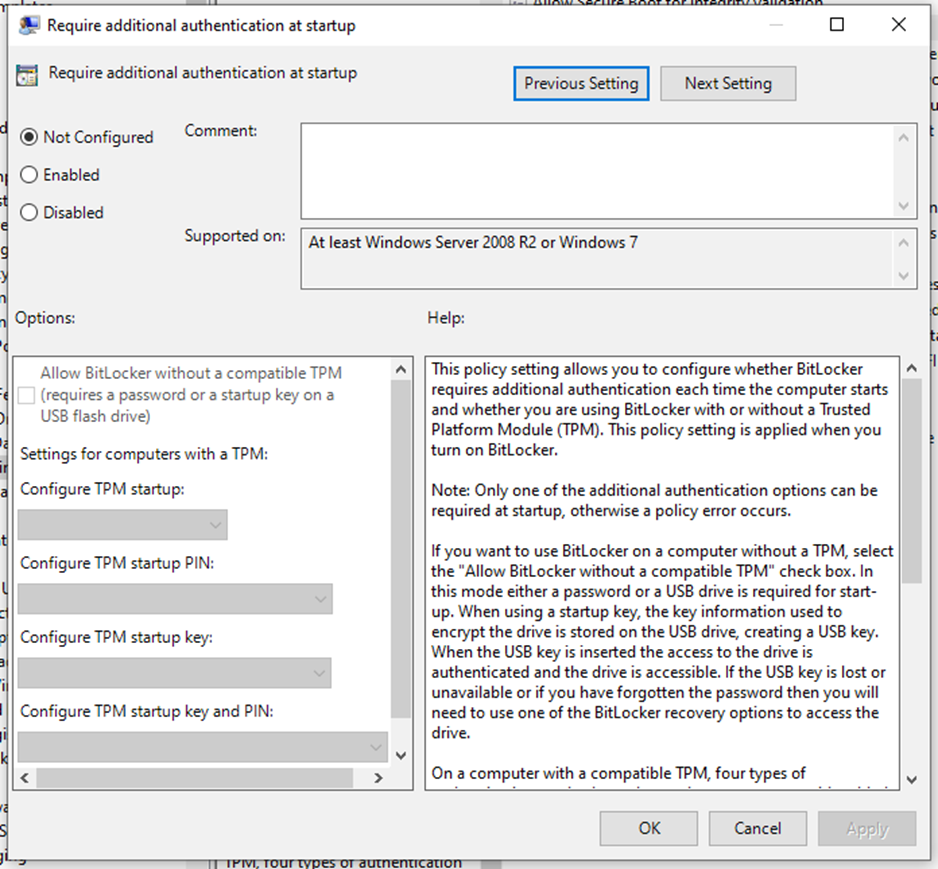Click the 'Settings for computers with a TPM:' label
The image size is (938, 869).
pos(144,454)
